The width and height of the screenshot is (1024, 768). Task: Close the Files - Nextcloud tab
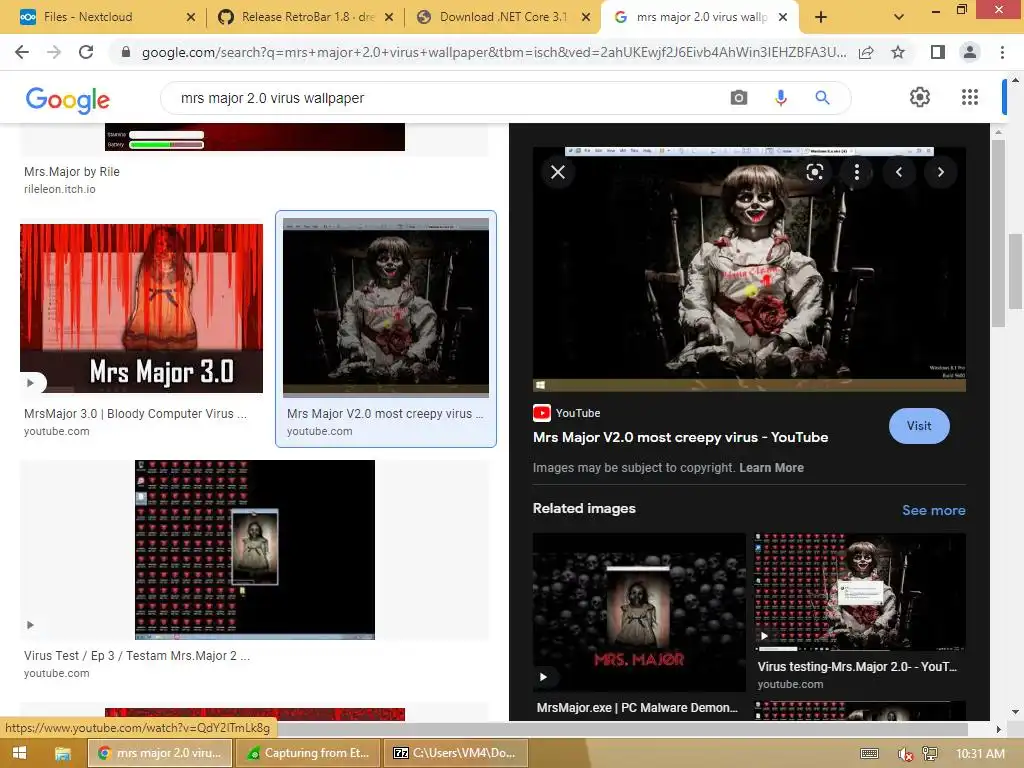pos(191,18)
